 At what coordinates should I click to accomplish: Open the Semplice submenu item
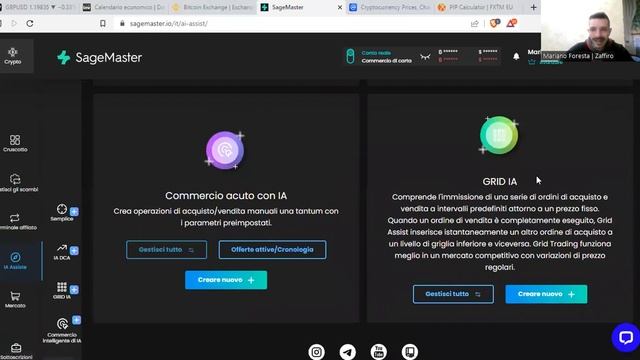coord(62,213)
